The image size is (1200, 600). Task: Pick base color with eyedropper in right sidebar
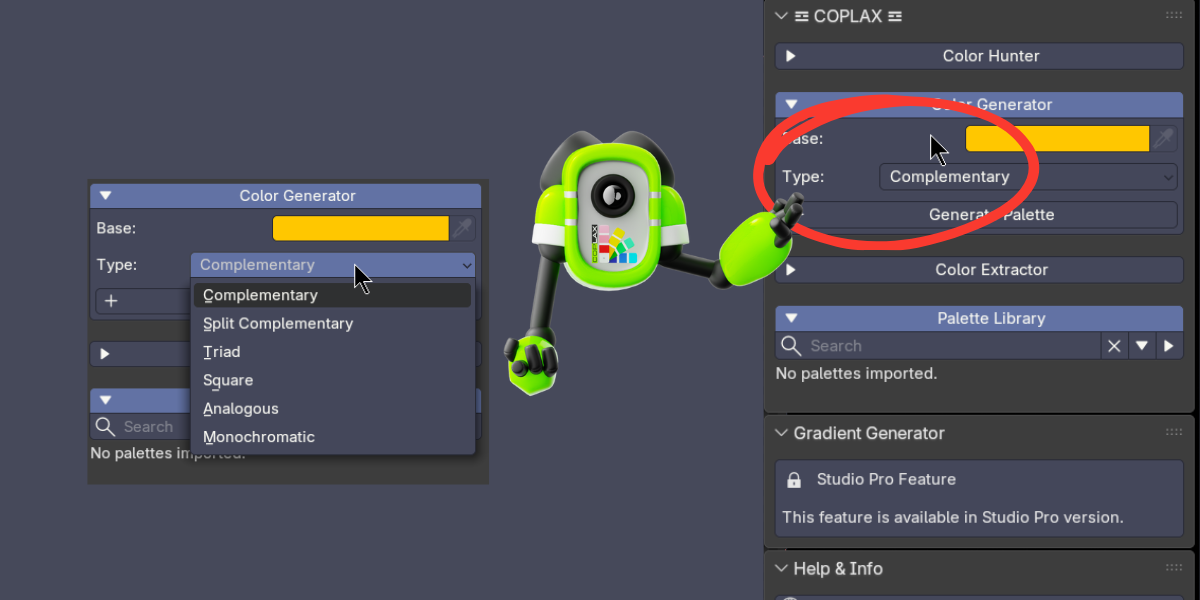tap(1163, 139)
